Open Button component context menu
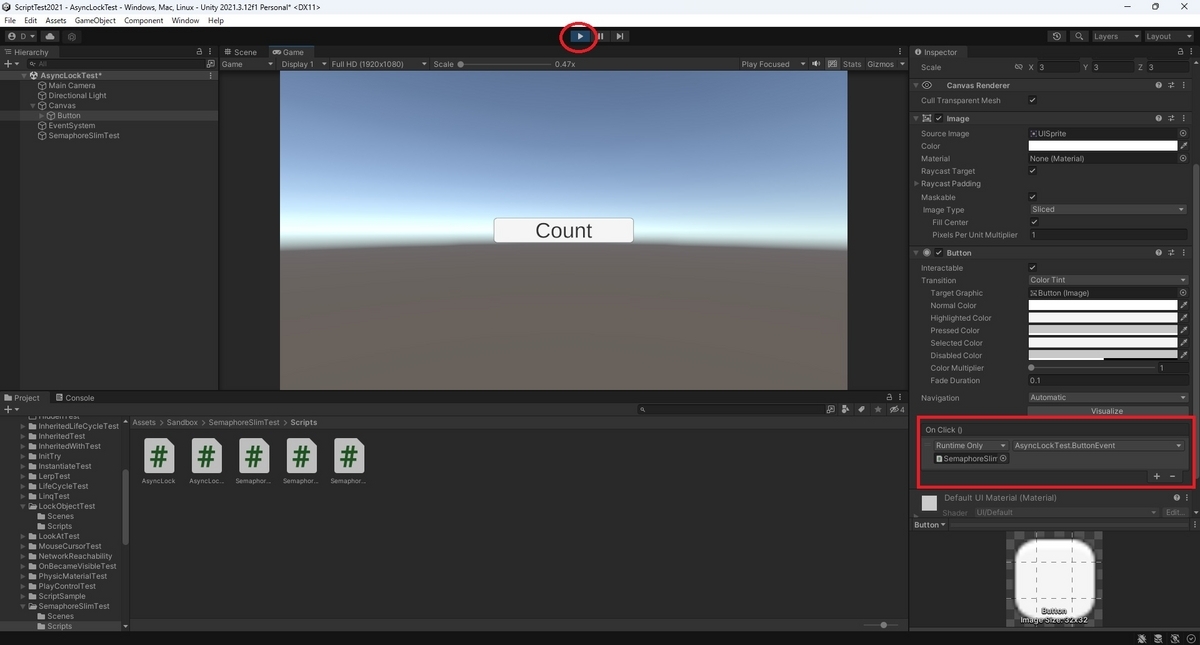 point(1184,253)
